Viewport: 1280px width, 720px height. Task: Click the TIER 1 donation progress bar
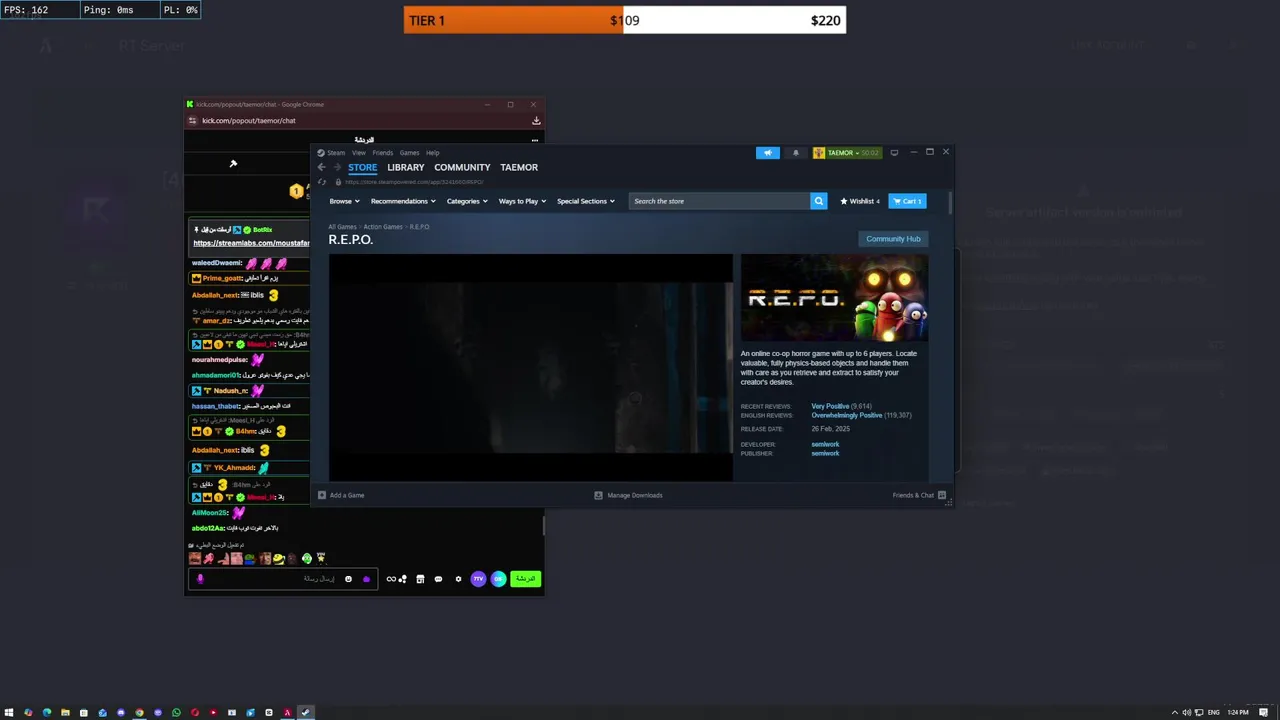625,20
